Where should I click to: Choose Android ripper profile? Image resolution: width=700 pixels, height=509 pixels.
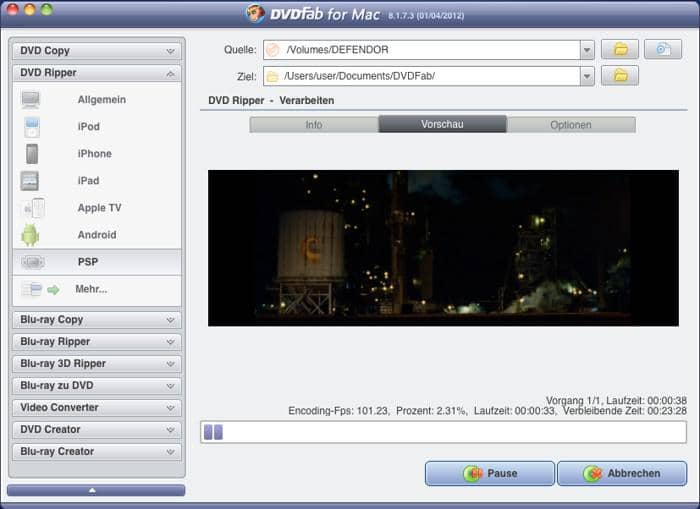coord(97,235)
